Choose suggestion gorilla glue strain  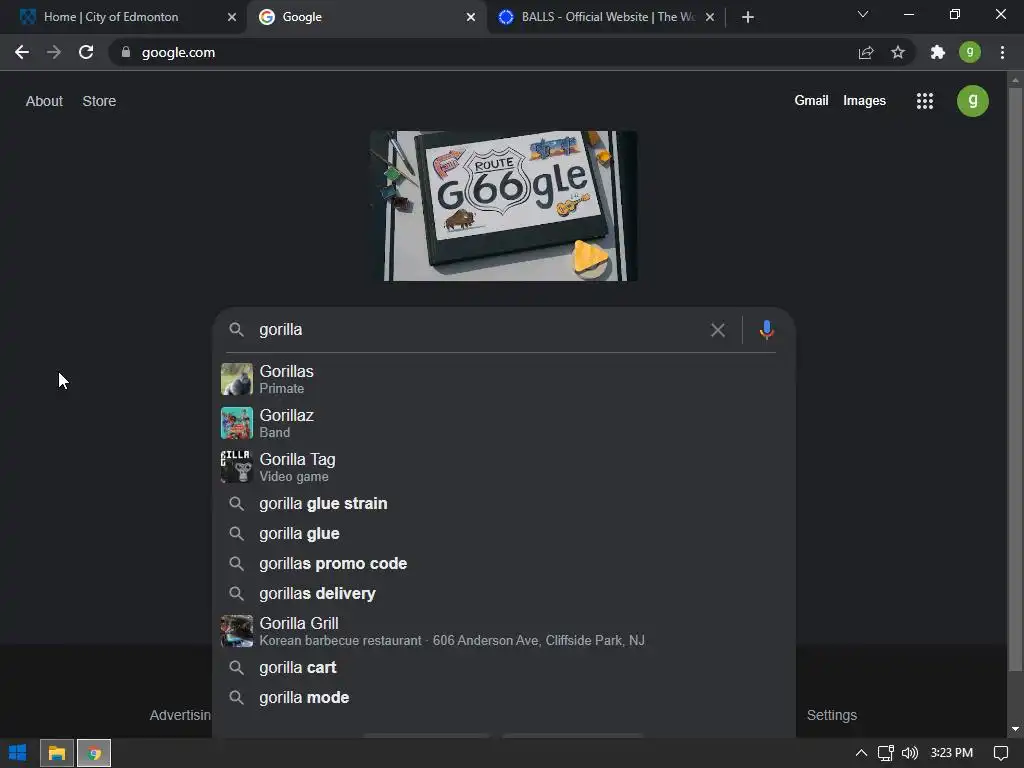coord(503,504)
